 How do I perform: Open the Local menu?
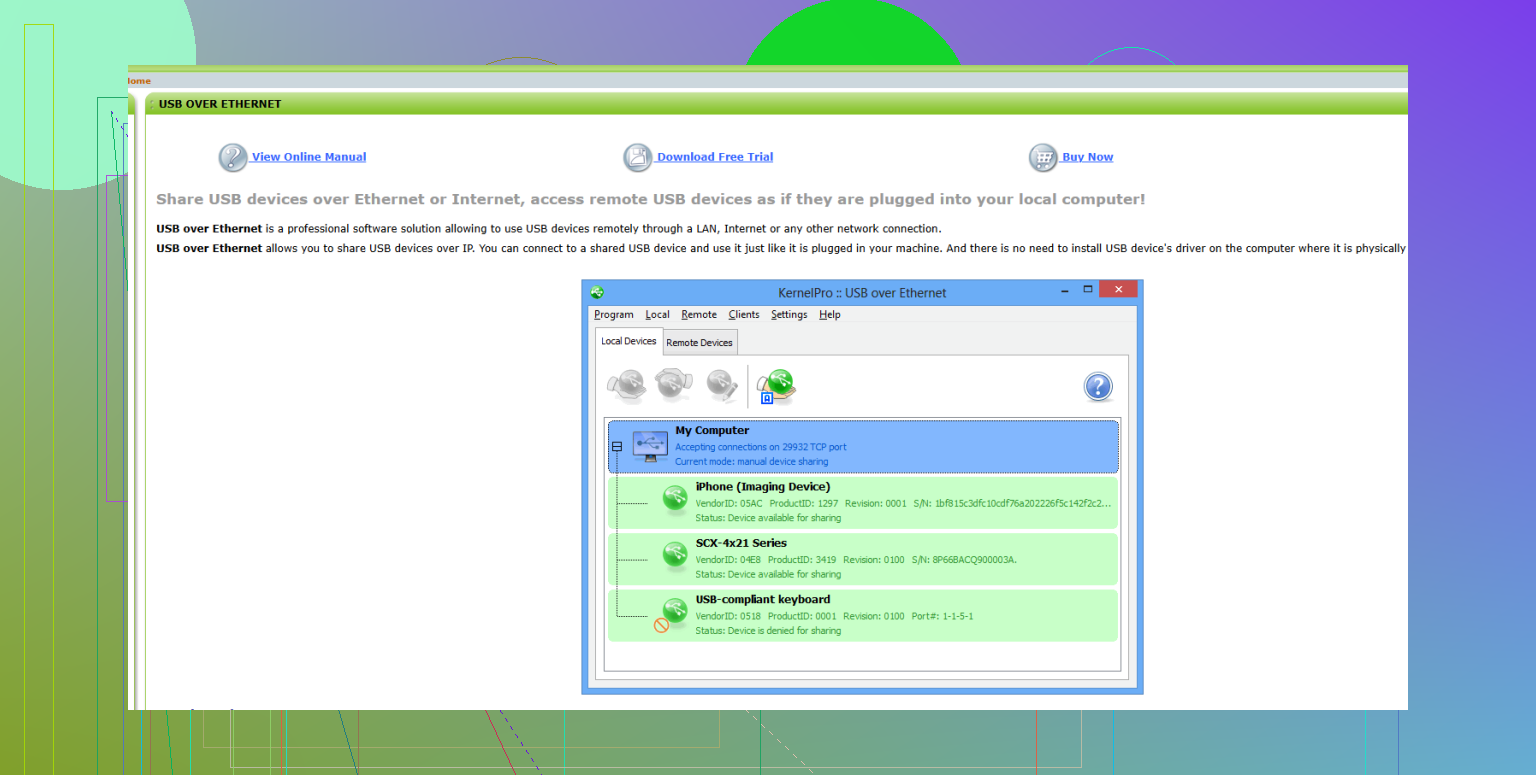(x=657, y=315)
